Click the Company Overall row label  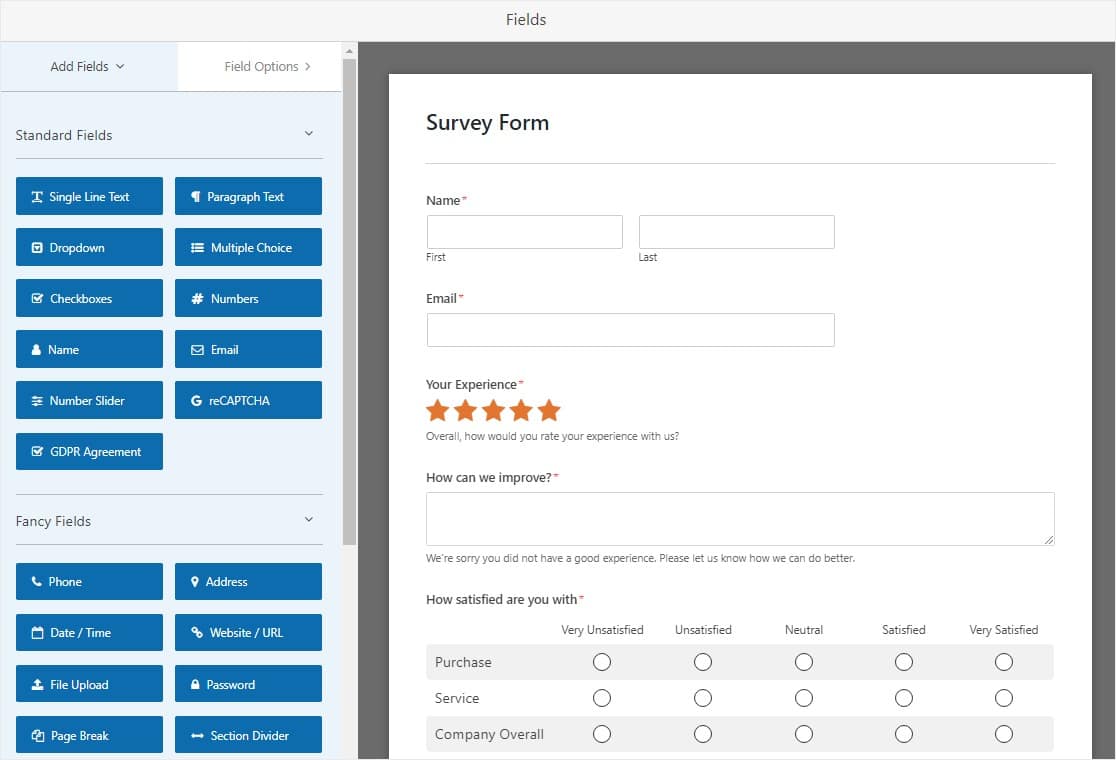(x=489, y=734)
